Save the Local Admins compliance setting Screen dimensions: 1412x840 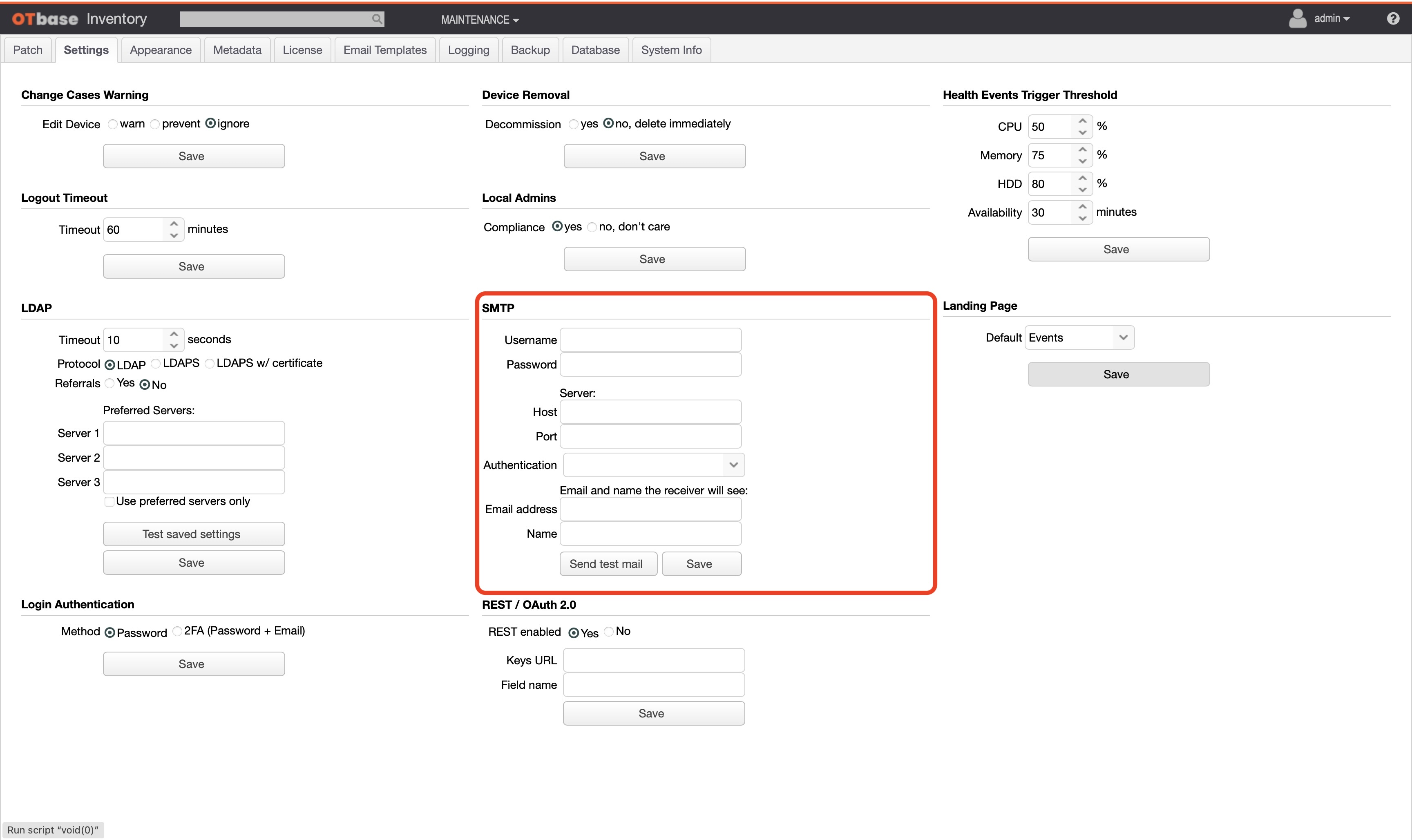pos(654,259)
